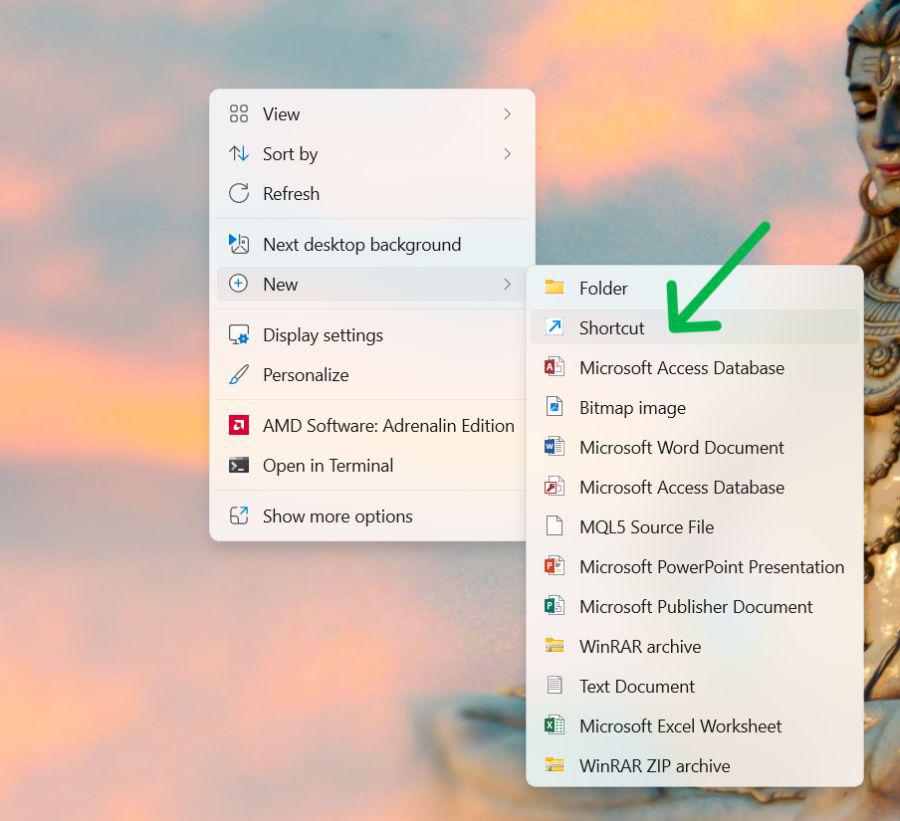Click the WinRAR ZIP archive icon
The height and width of the screenshot is (821, 900).
click(x=554, y=766)
